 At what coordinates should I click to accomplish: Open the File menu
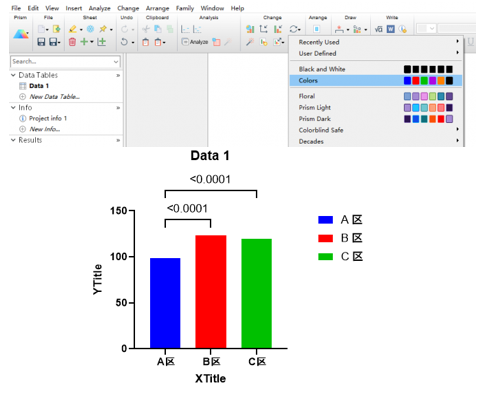tap(16, 8)
